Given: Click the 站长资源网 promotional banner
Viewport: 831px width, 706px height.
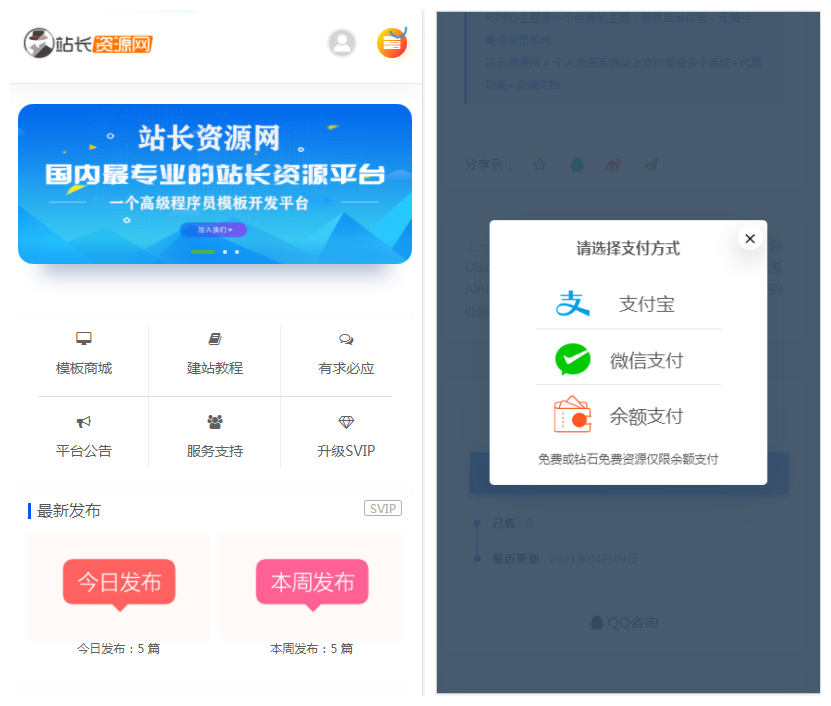Looking at the screenshot, I should point(215,184).
